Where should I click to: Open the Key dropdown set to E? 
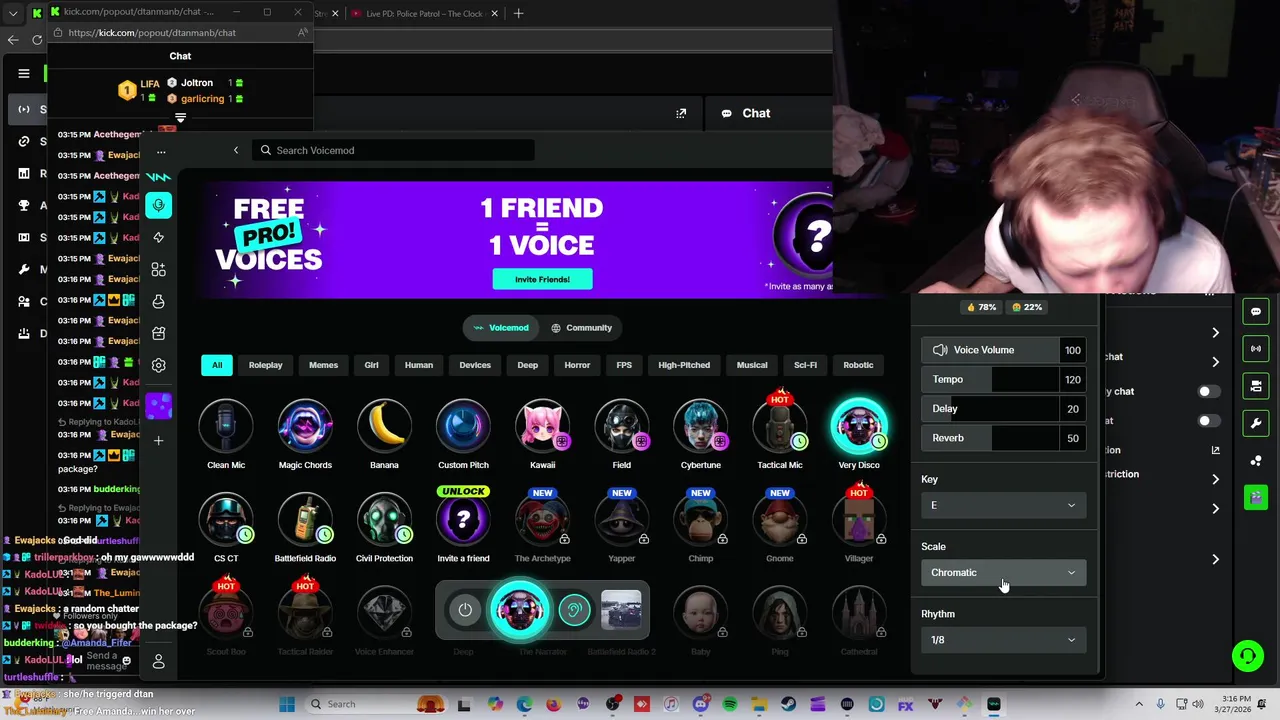[1003, 505]
